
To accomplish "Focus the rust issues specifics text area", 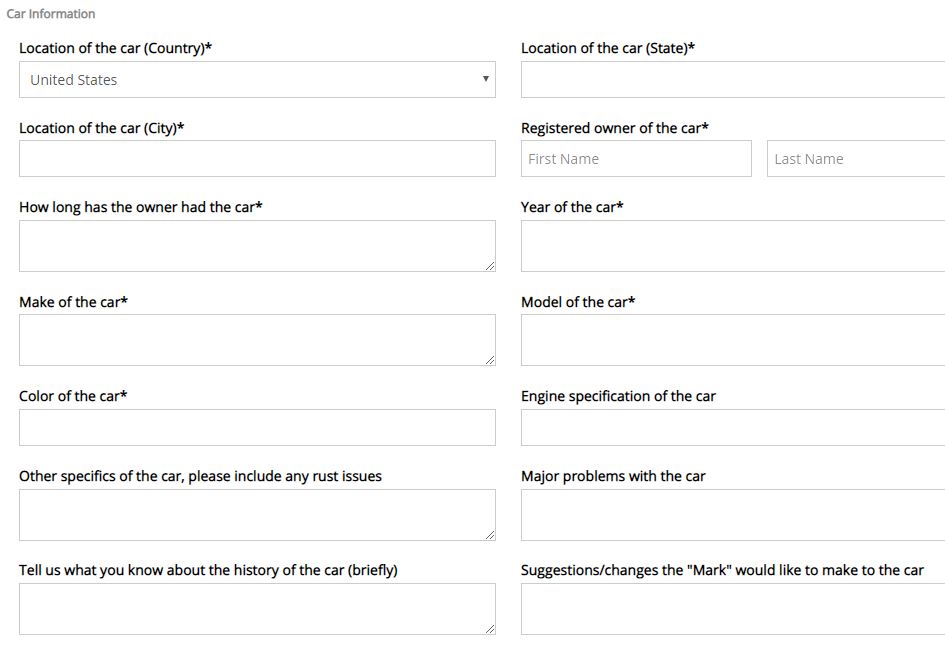I will (257, 515).
